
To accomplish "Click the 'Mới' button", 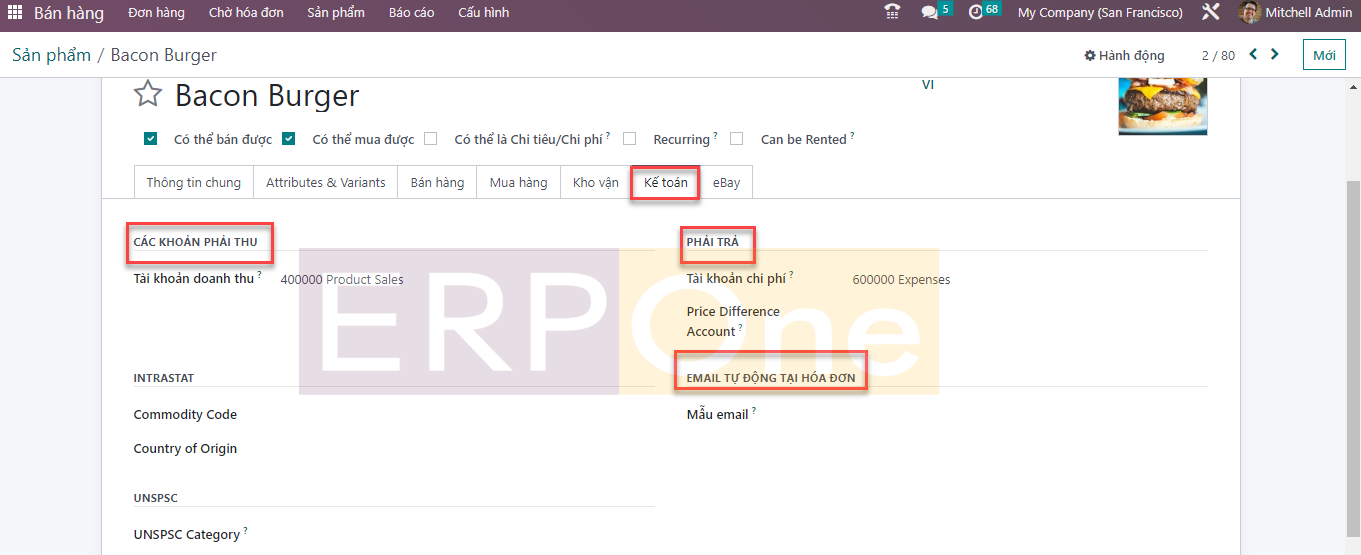I will (1324, 56).
